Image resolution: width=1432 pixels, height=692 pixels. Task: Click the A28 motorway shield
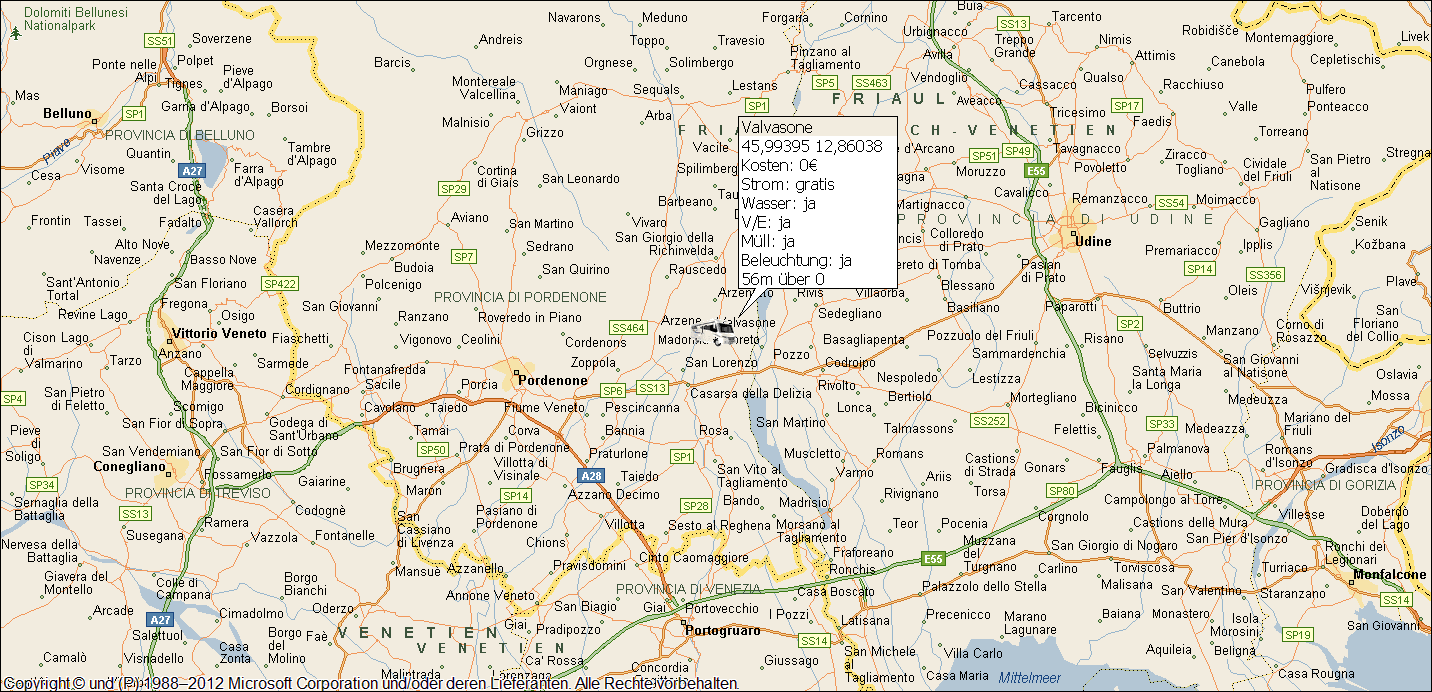click(590, 476)
